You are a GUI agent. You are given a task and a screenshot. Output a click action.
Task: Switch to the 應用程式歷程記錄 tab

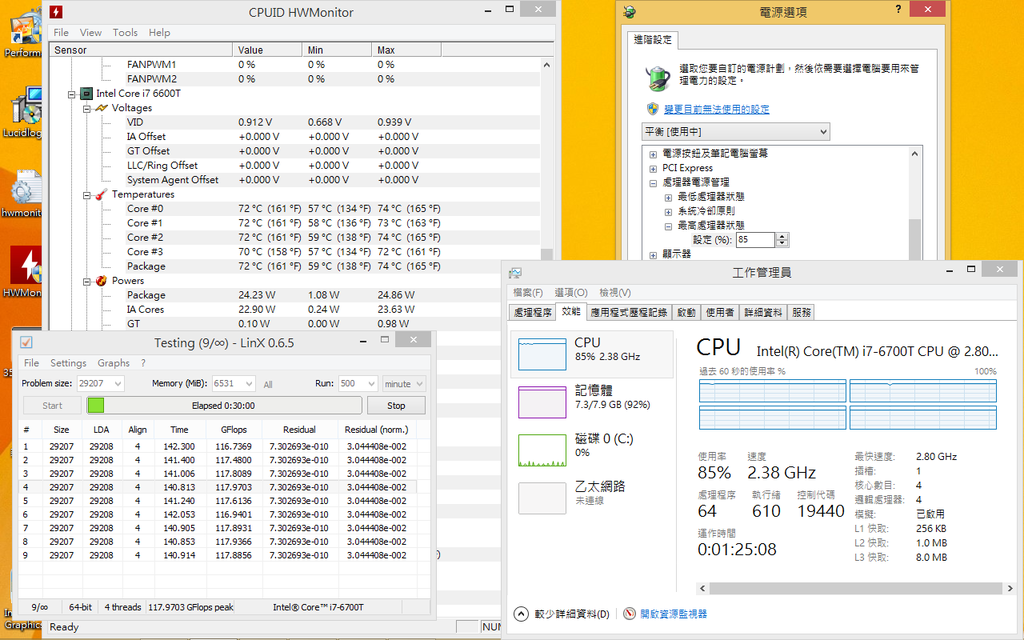tap(629, 312)
